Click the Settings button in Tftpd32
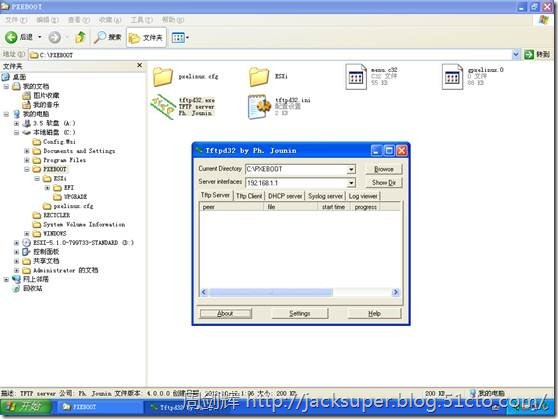This screenshot has width=558, height=419. [300, 313]
